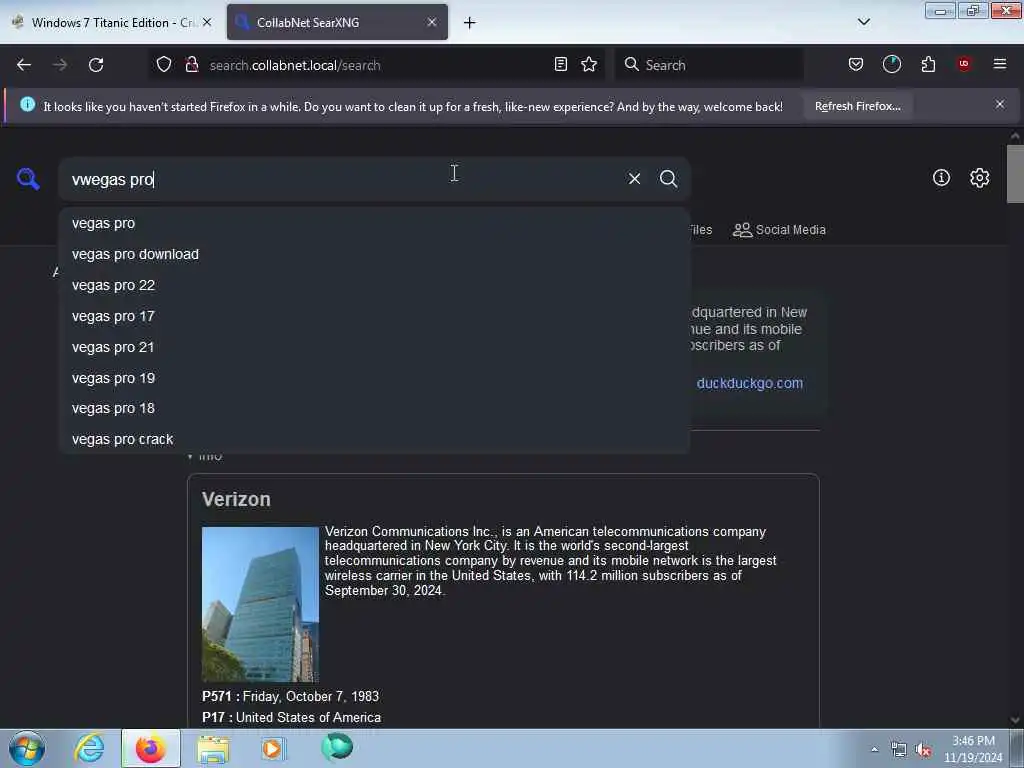Open the Social Media category tab
This screenshot has width=1024, height=768.
pyautogui.click(x=779, y=230)
